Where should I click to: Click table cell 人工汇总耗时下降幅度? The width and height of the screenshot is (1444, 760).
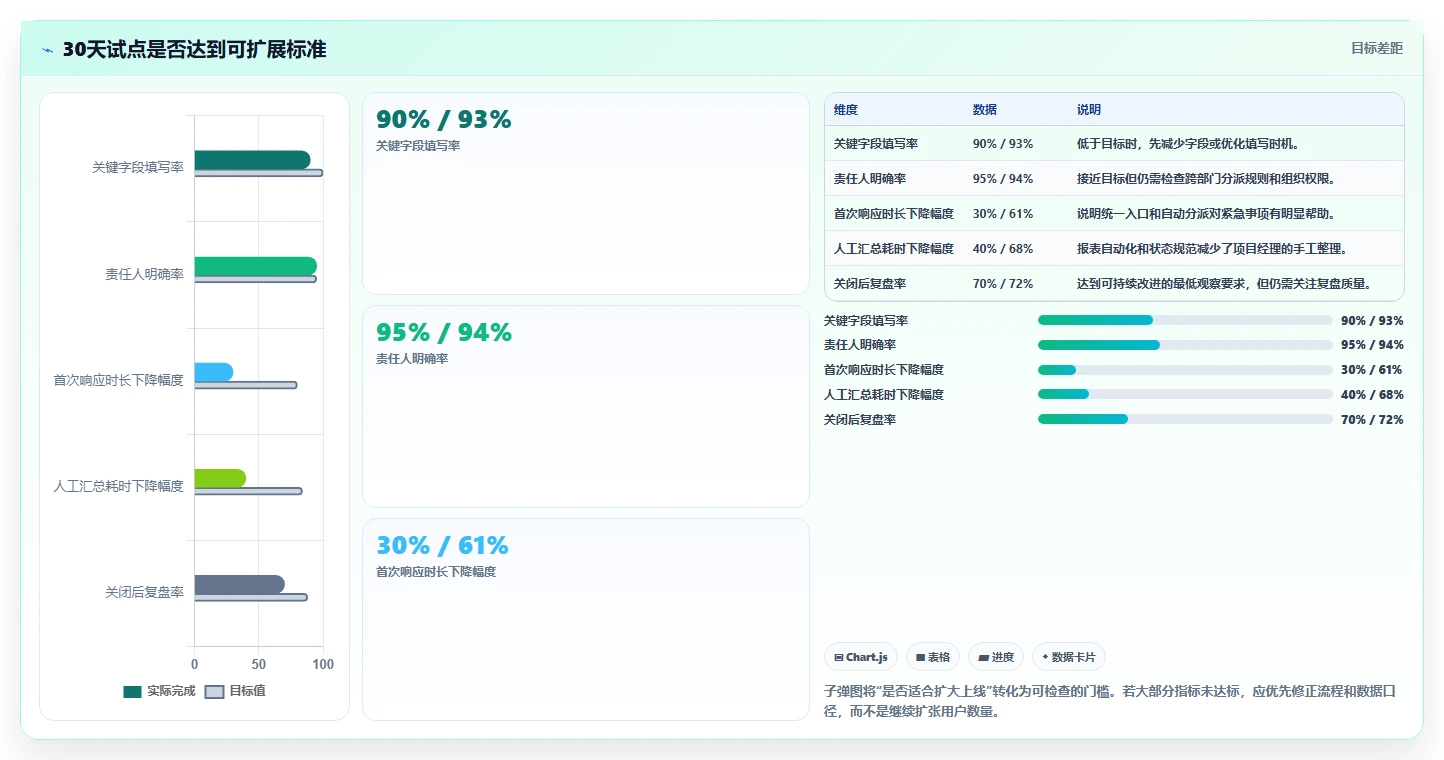pyautogui.click(x=894, y=249)
